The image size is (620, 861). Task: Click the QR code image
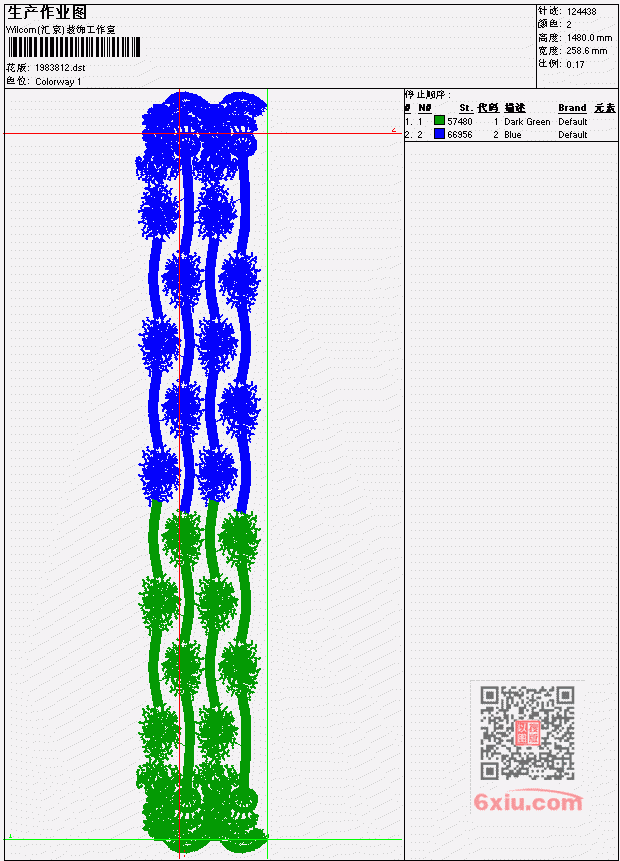[527, 733]
